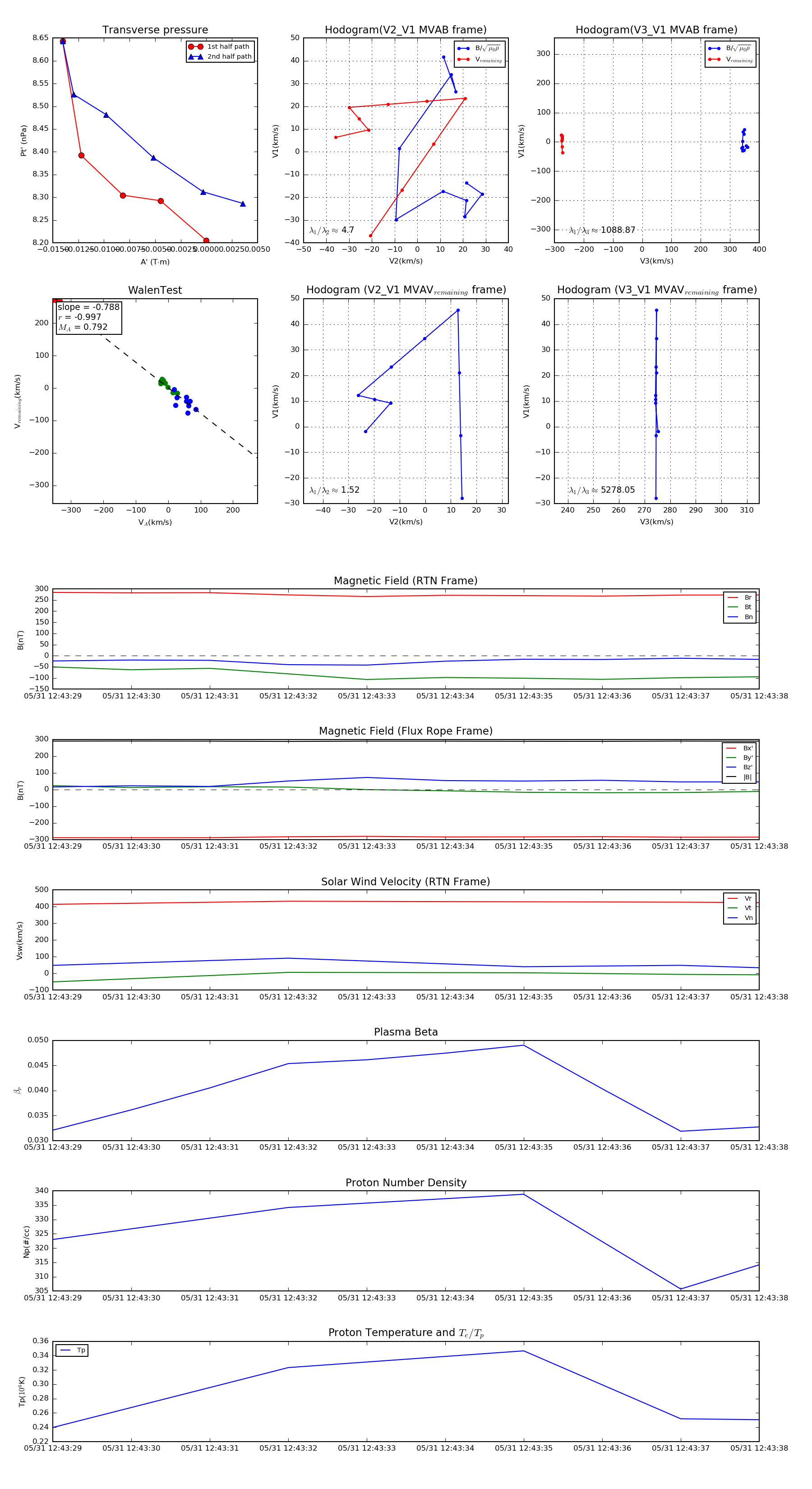Click the λ1/λ3 ≈ 1088.87 annotation
812x1489 pixels.
602,230
